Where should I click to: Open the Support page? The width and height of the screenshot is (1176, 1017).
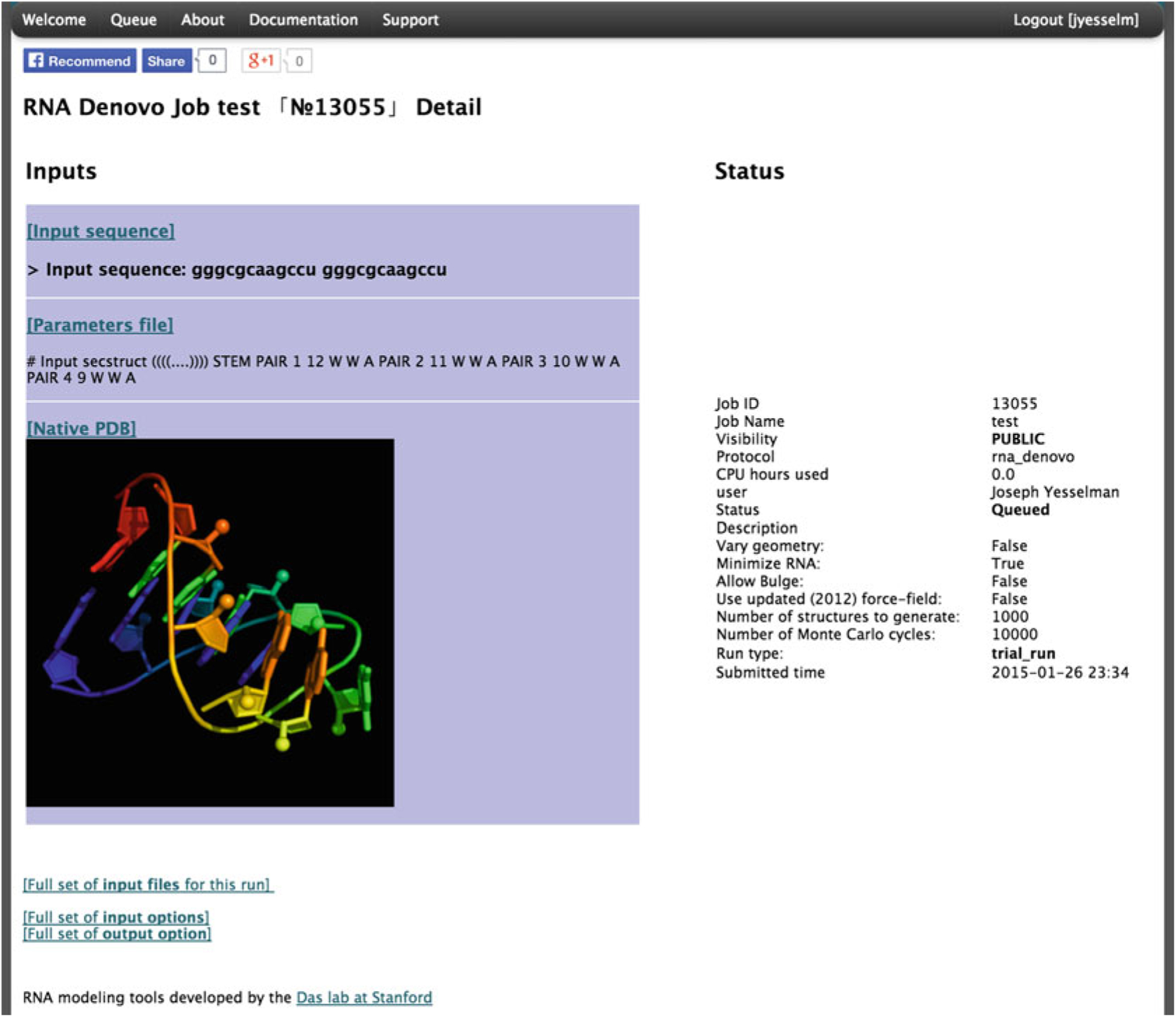tap(410, 20)
